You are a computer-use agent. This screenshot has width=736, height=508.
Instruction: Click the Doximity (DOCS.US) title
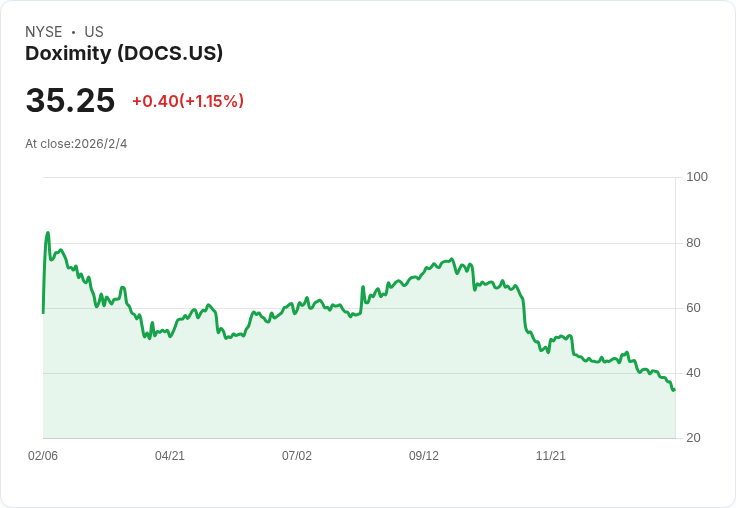[124, 54]
